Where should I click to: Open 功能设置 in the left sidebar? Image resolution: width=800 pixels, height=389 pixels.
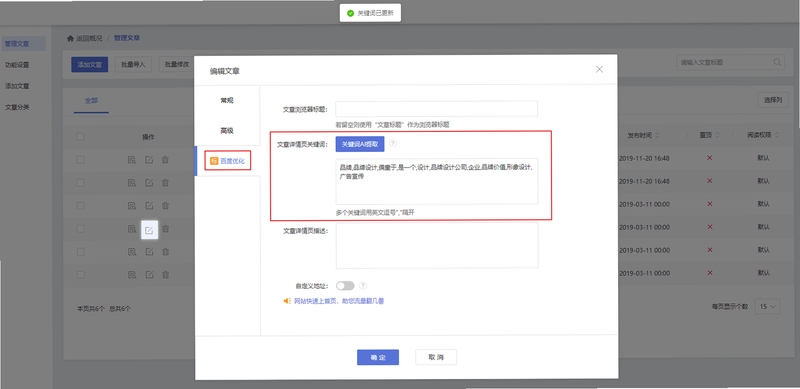17,65
